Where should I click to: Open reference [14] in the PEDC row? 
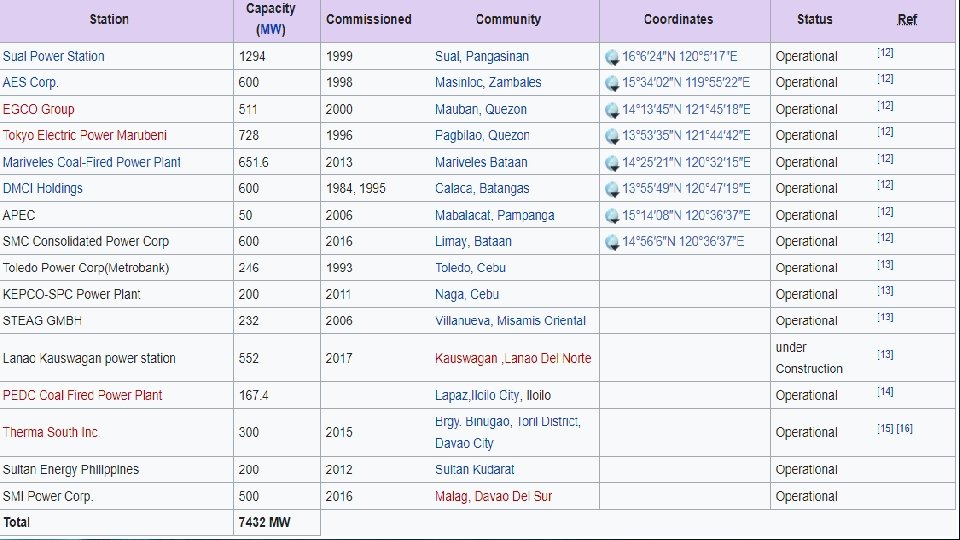click(x=885, y=392)
